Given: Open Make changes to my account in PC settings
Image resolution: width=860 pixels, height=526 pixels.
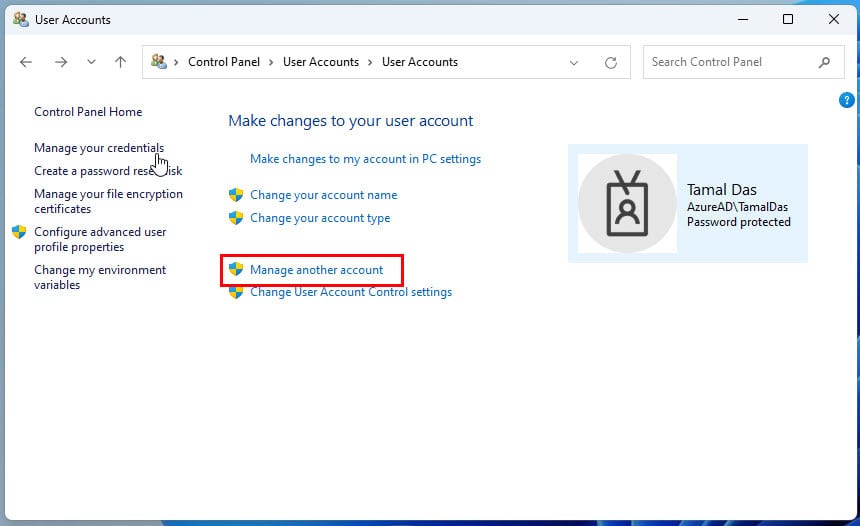Looking at the screenshot, I should [365, 159].
